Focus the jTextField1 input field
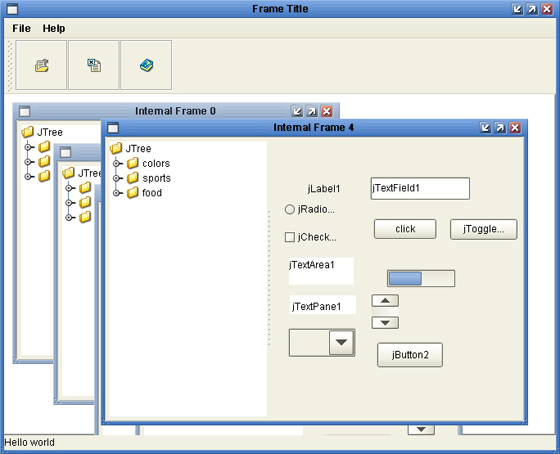This screenshot has height=454, width=560. [420, 188]
